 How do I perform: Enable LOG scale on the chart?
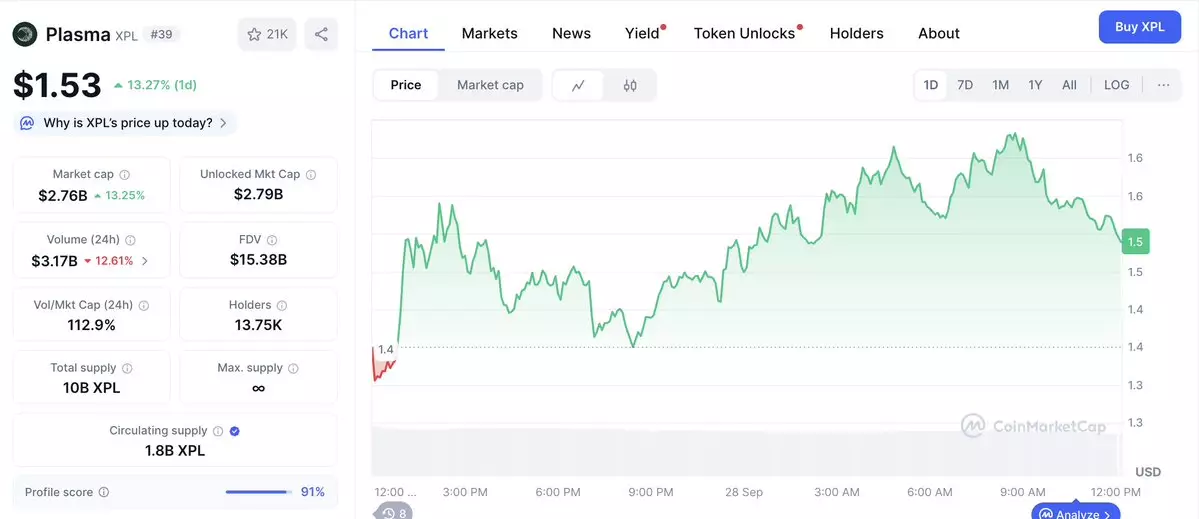1116,85
